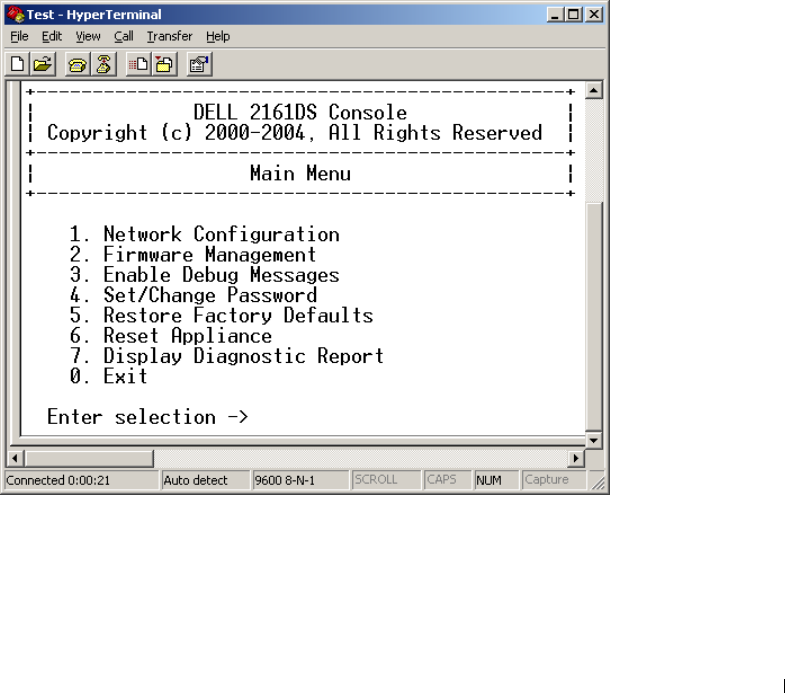
Task: Click '7. Display Diagnostic Report' line
Action: pyautogui.click(x=226, y=356)
